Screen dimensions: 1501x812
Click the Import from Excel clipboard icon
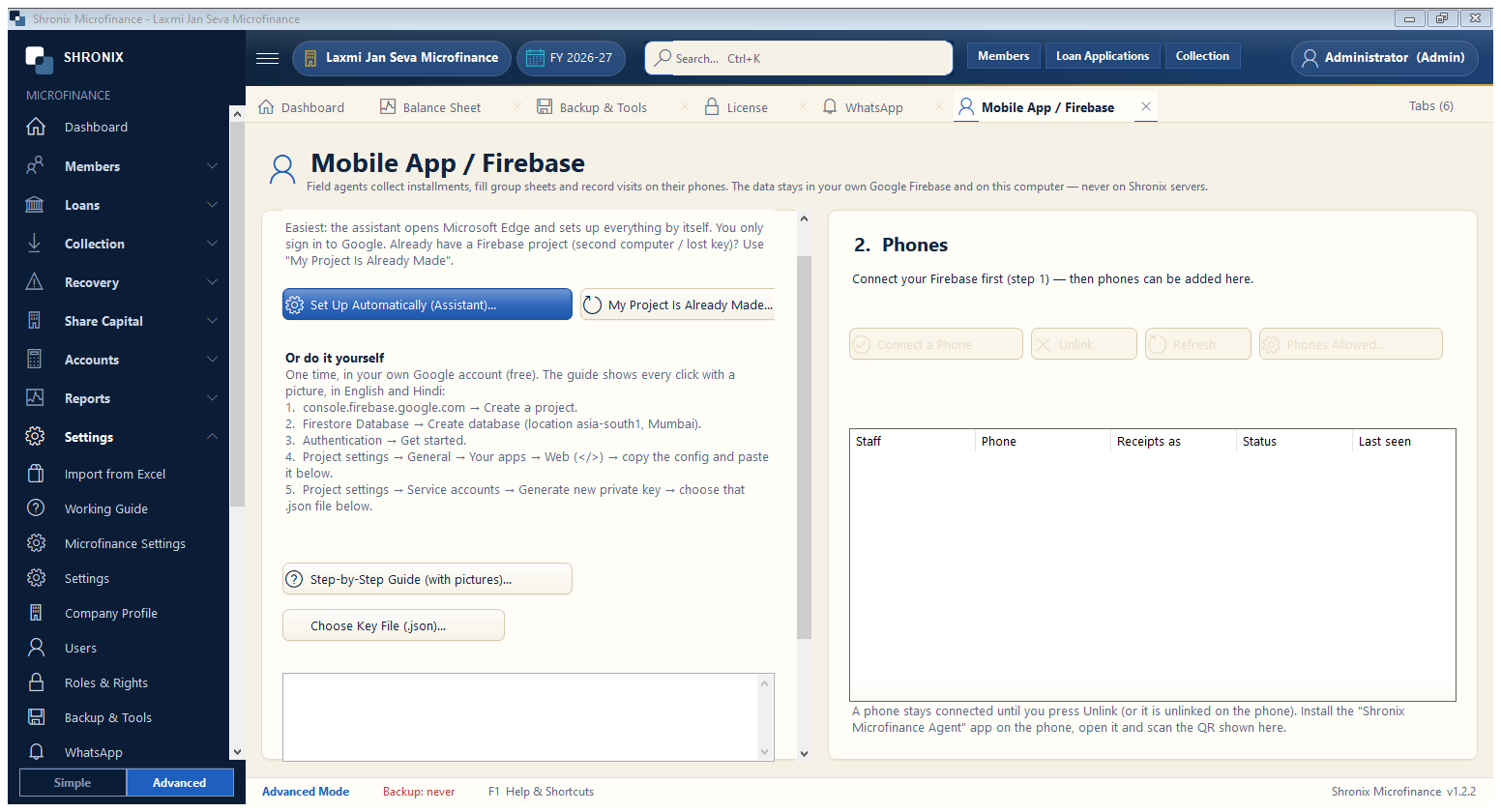(36, 474)
